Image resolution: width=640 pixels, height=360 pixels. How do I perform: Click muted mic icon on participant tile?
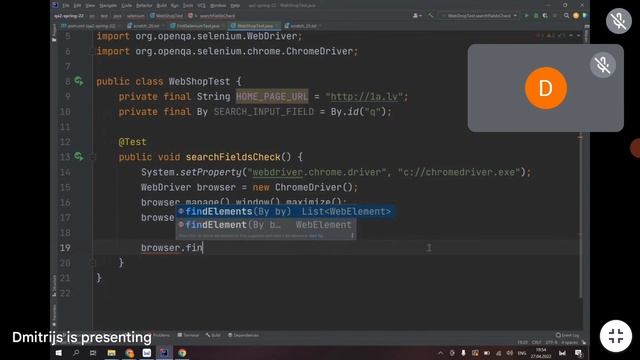[602, 65]
